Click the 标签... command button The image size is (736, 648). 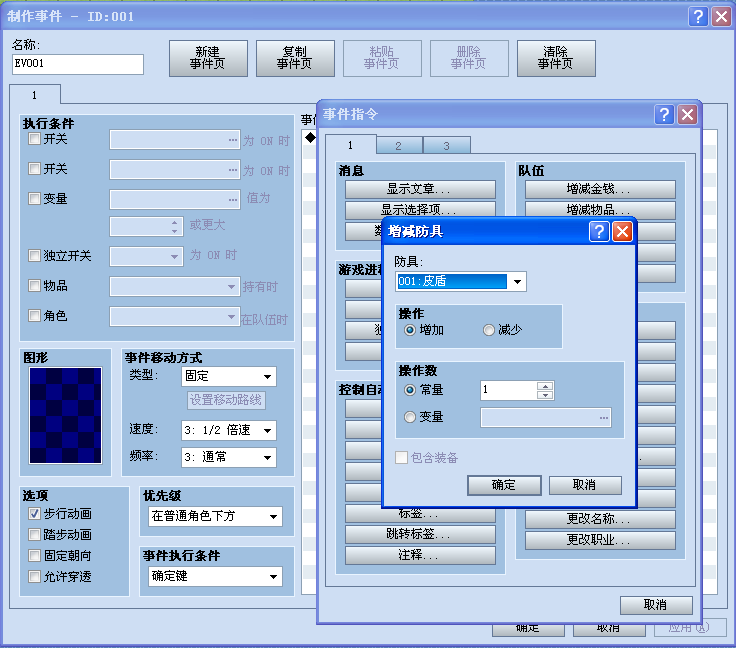(420, 515)
